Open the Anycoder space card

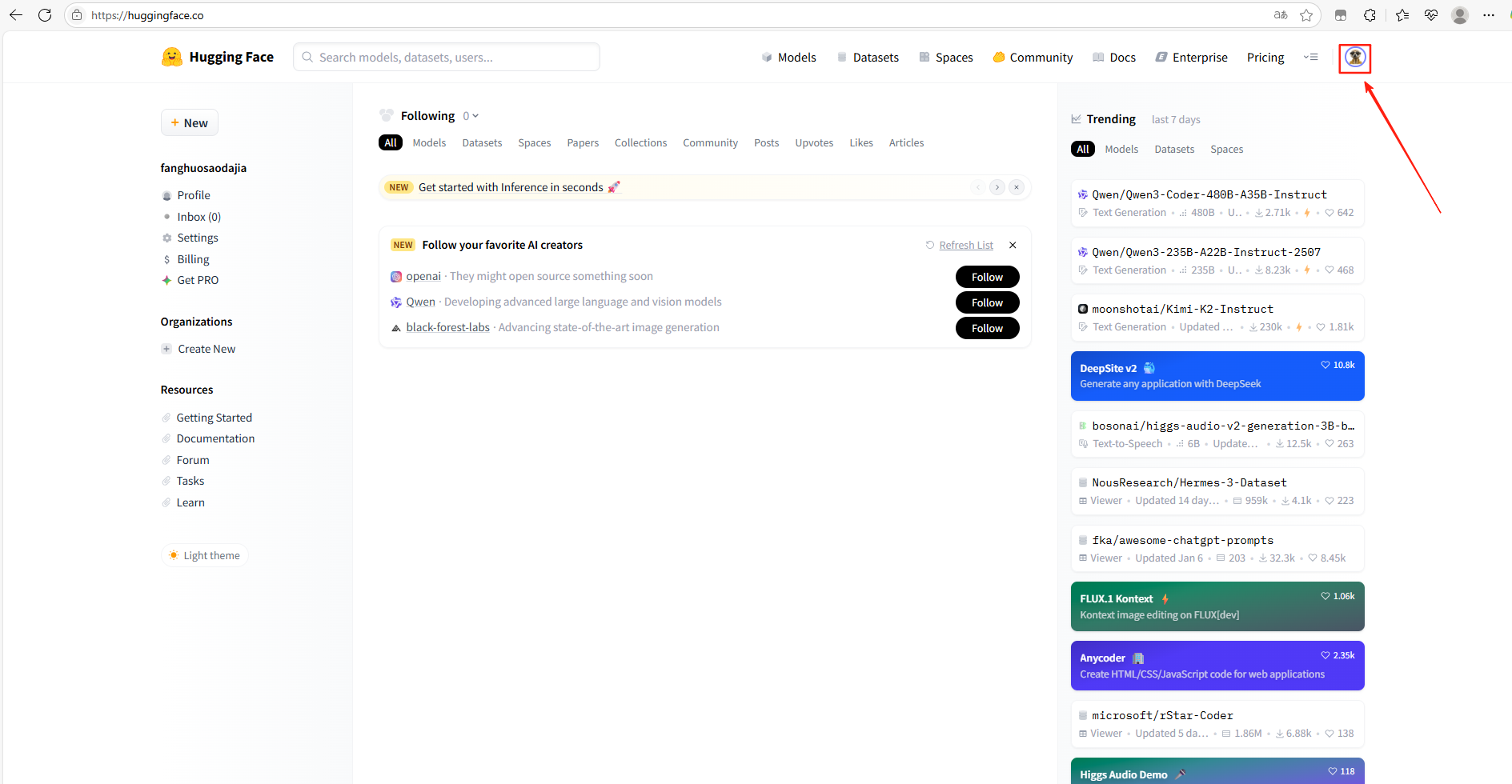[x=1217, y=666]
